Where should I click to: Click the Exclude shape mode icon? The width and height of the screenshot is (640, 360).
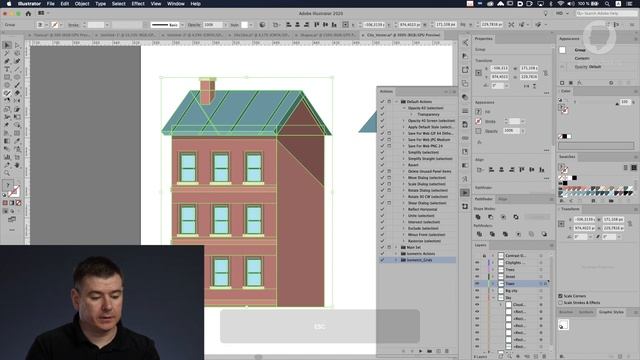coord(516,217)
